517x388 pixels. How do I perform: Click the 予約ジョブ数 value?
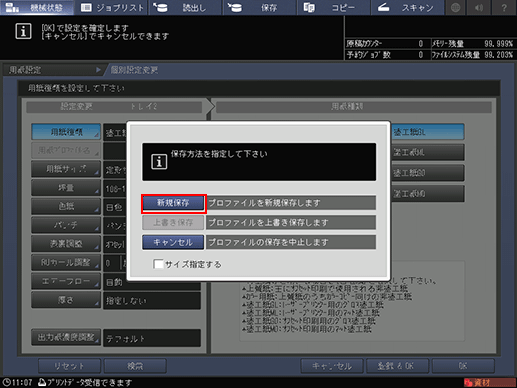(x=421, y=55)
